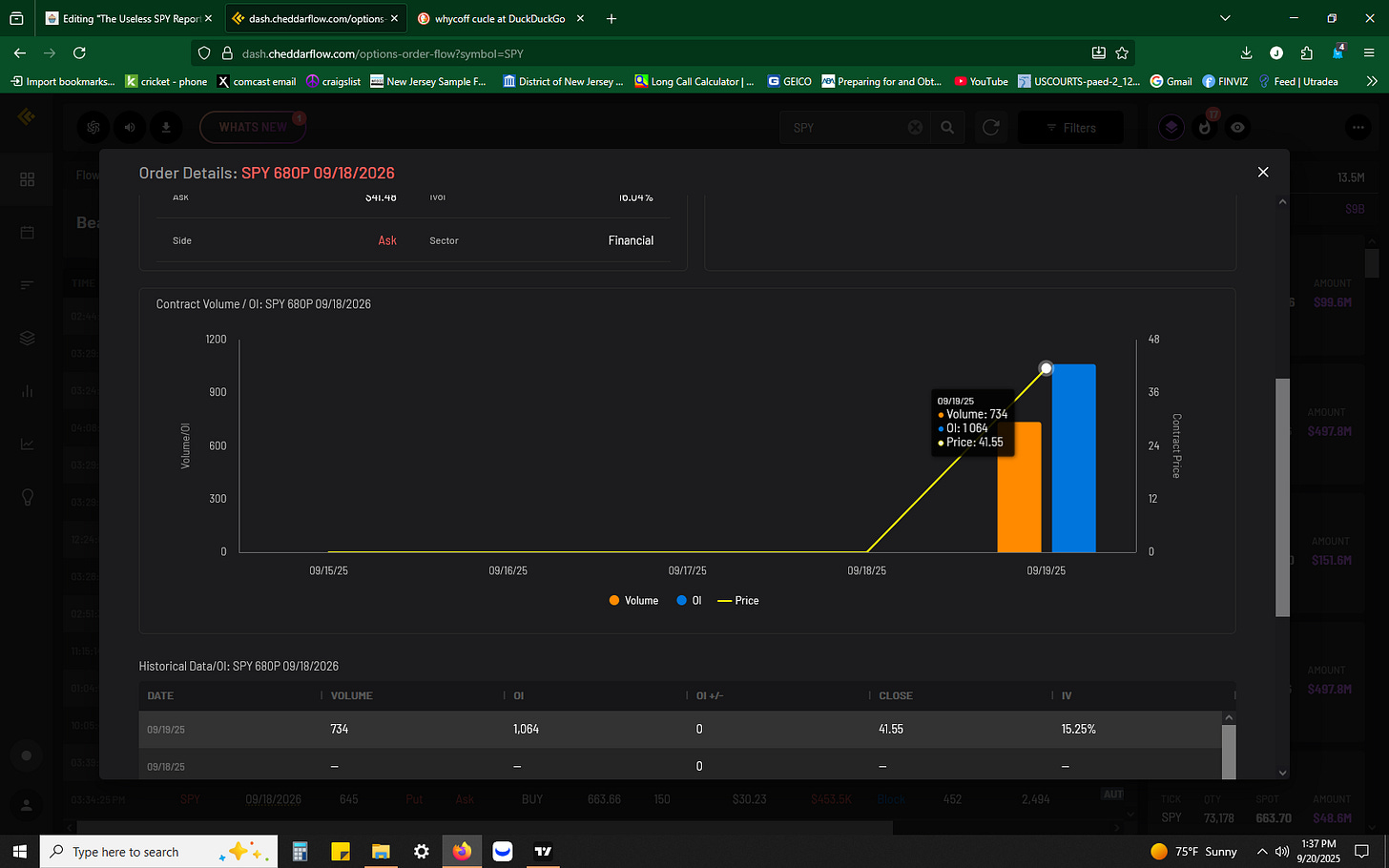Open the Windows Start menu
1389x868 pixels.
coord(19,851)
